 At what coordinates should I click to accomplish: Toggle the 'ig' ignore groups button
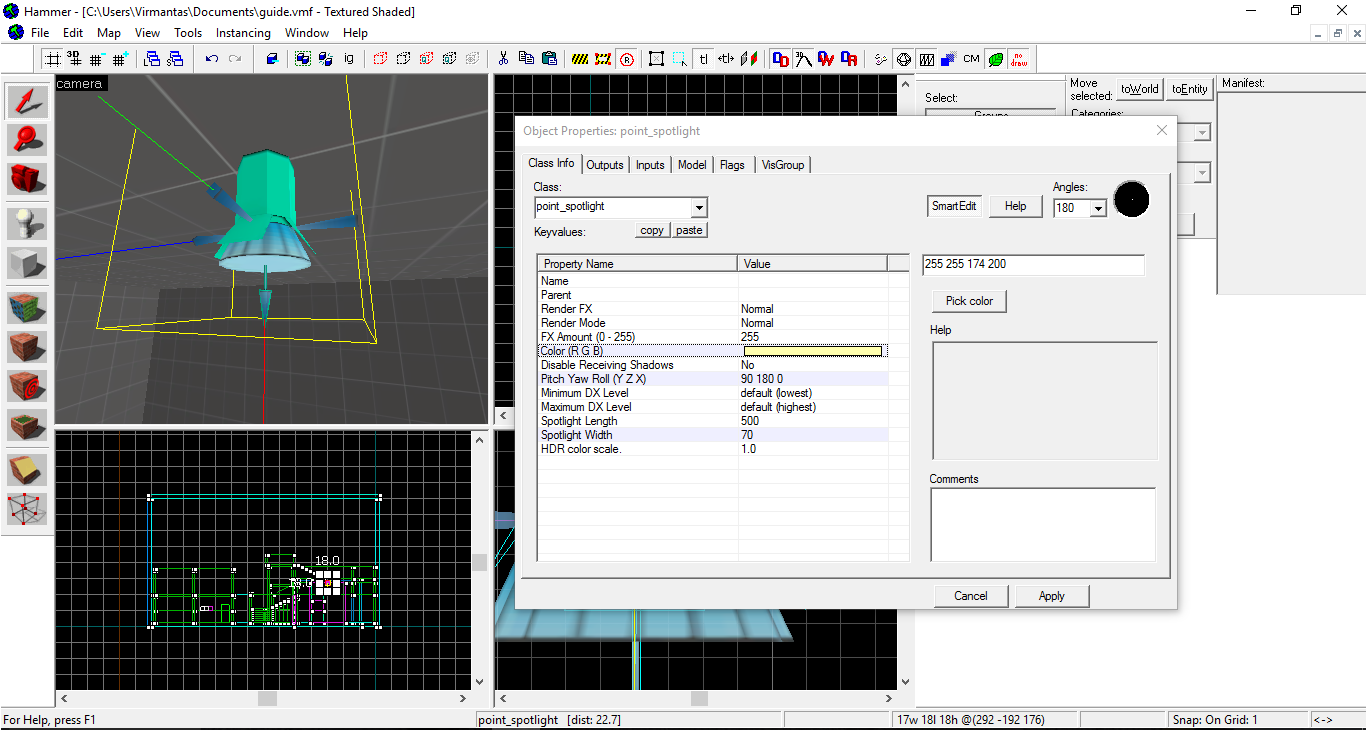tap(349, 59)
